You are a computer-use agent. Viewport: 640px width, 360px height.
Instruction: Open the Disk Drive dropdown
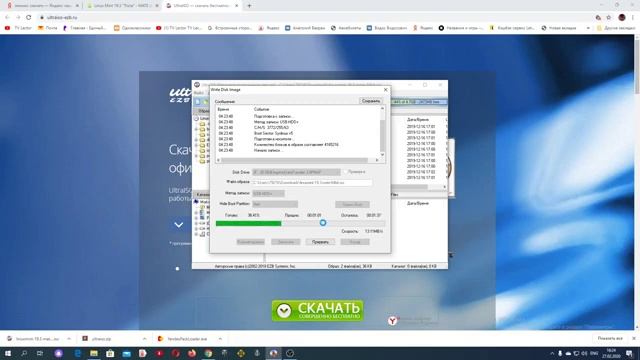click(296, 172)
